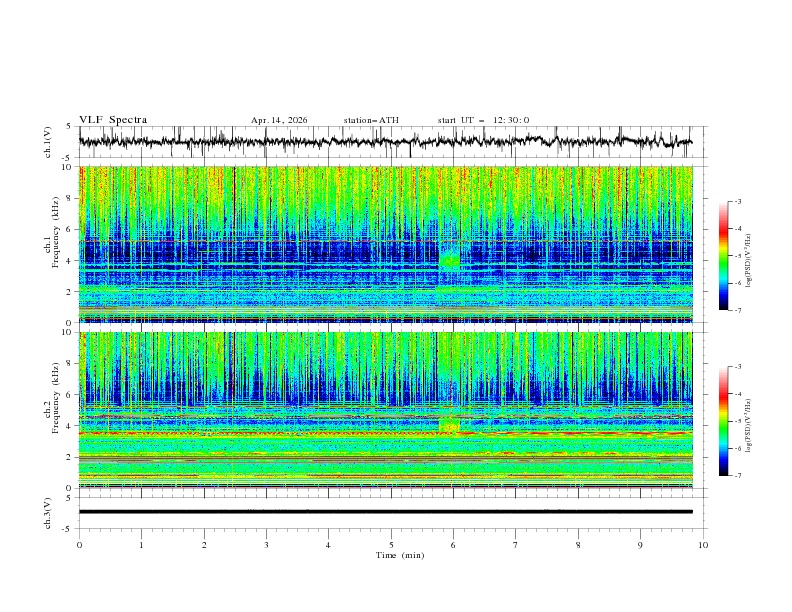Viewport: 792px width, 612px height.
Task: Click the "VLF Spectra" plot title
Action: click(113, 120)
